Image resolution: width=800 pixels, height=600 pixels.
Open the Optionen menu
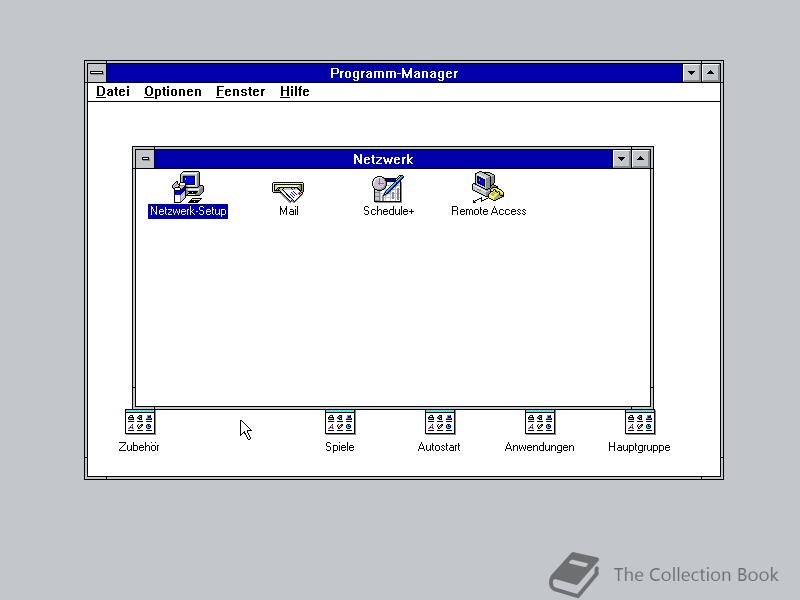pos(172,91)
